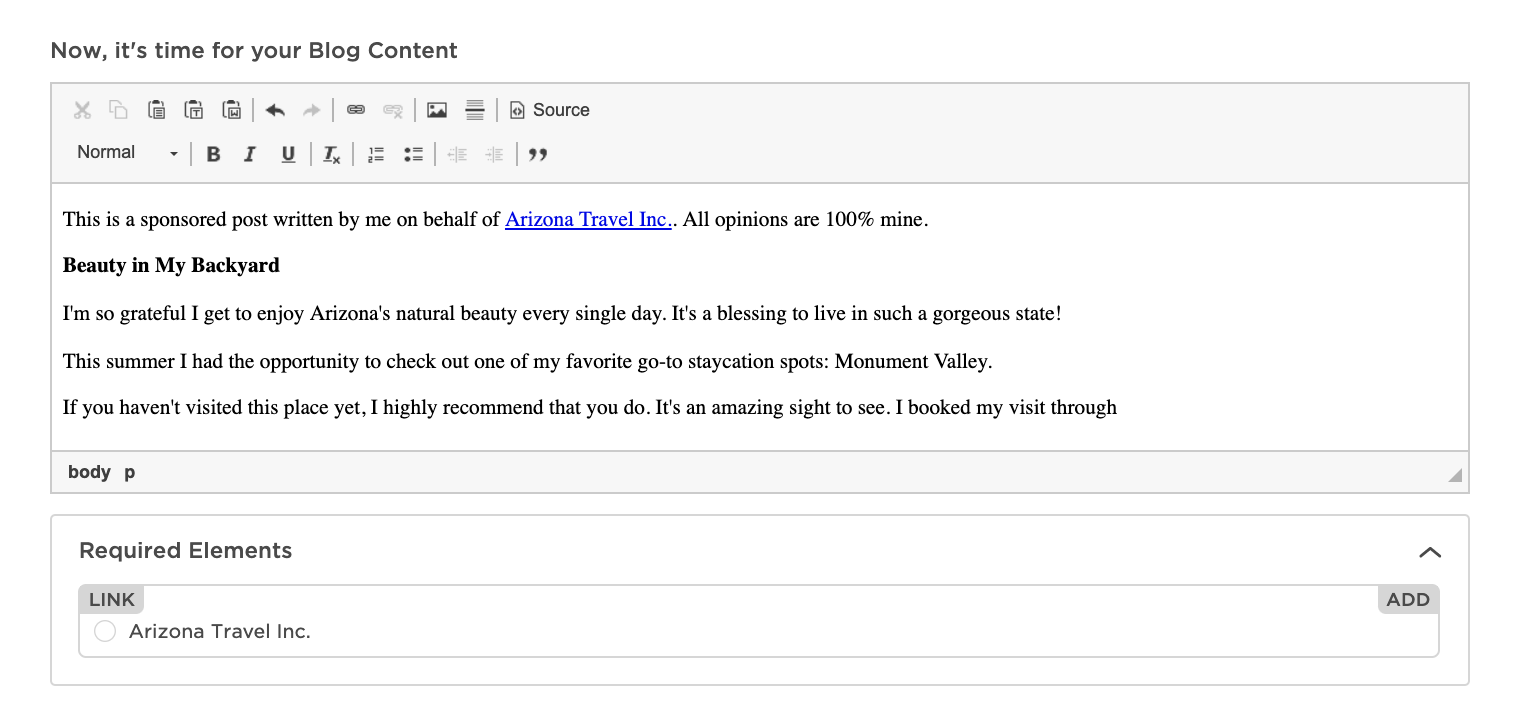Click the ADD button

(x=1408, y=599)
